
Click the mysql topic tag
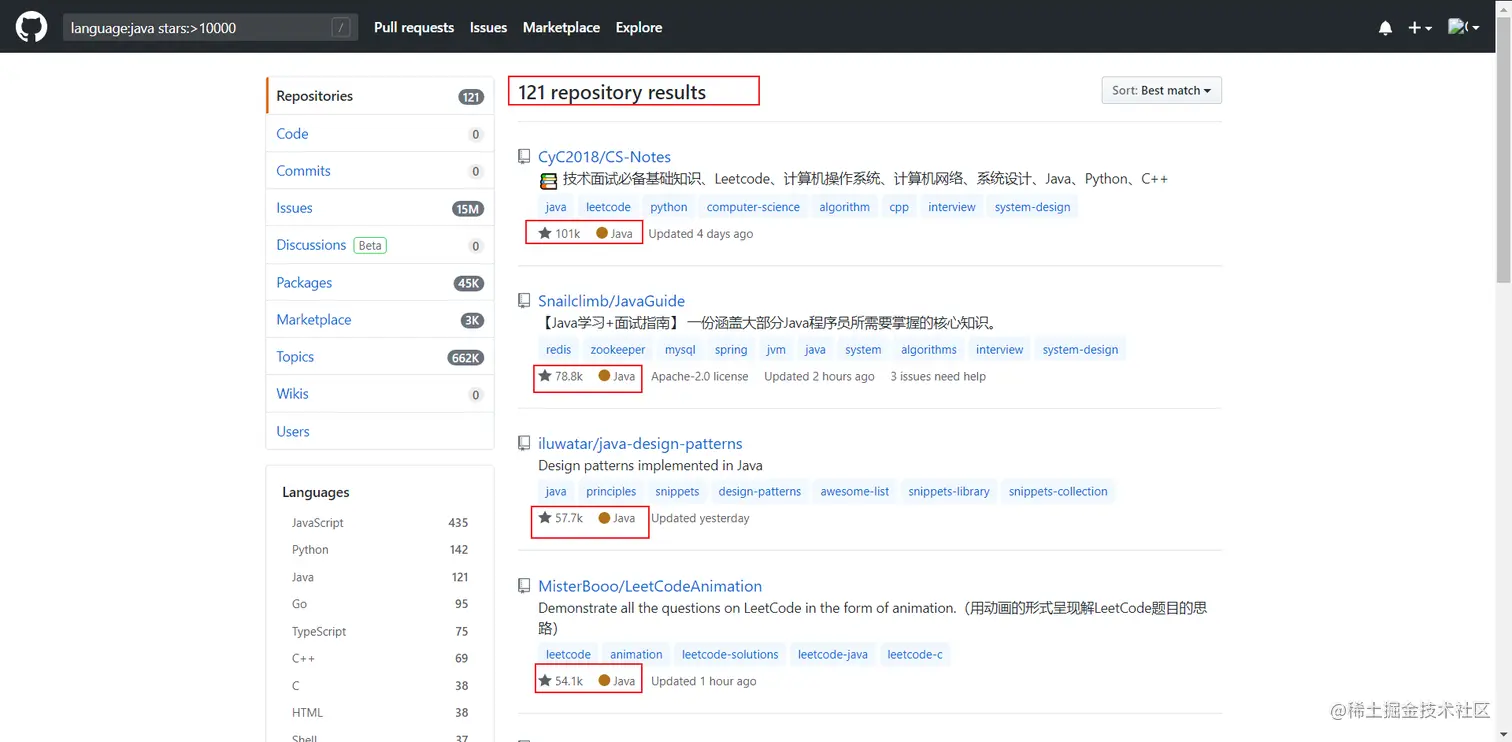click(680, 350)
